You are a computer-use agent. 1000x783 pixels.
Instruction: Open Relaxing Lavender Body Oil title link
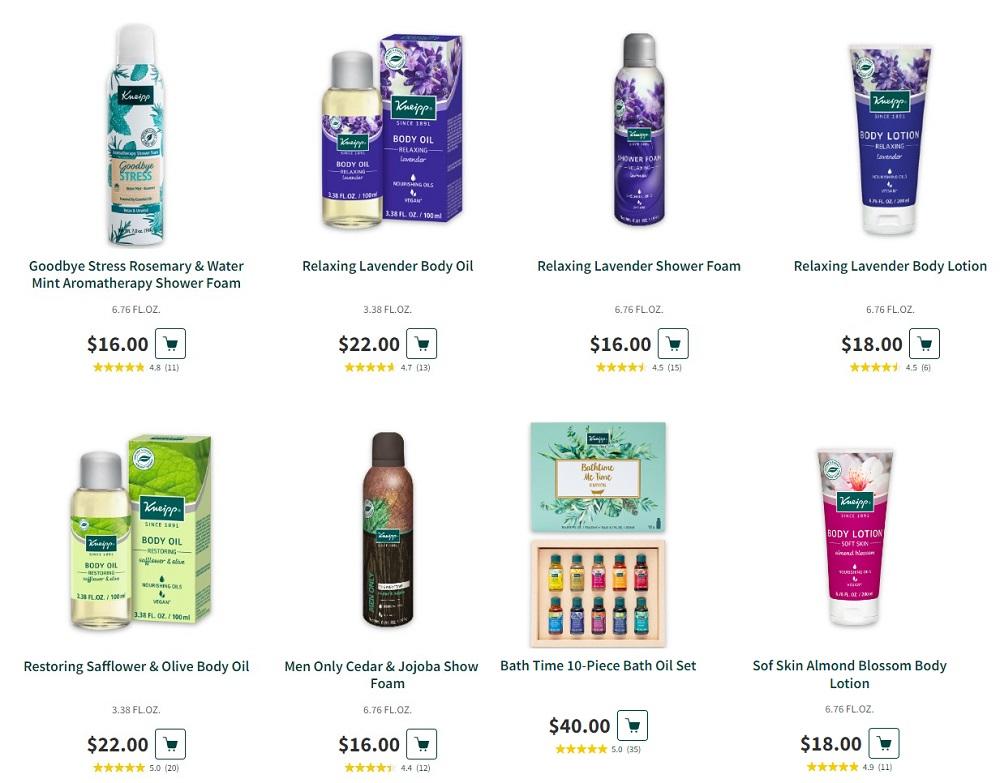point(388,266)
